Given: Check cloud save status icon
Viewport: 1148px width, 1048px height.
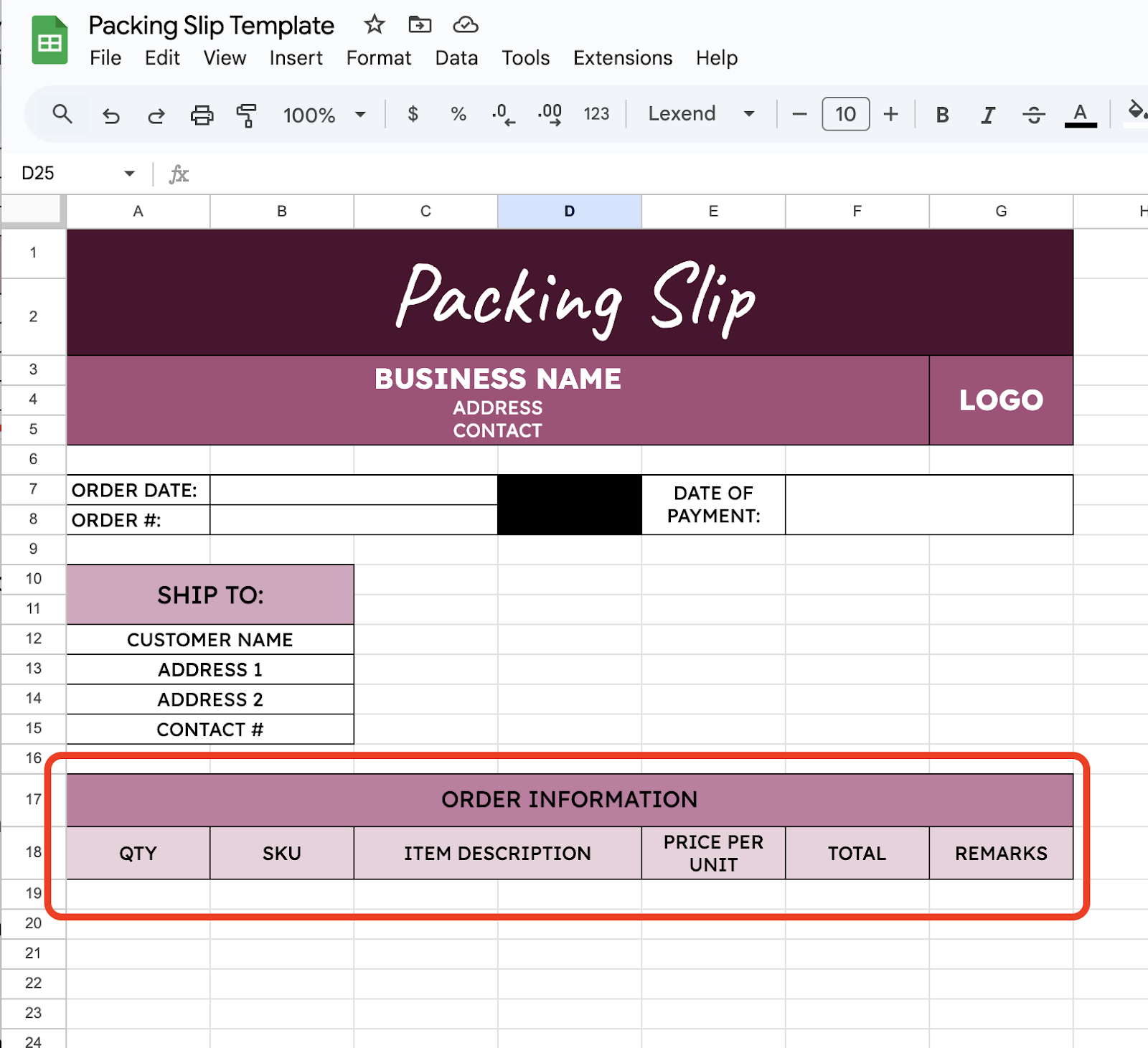Looking at the screenshot, I should click(466, 25).
